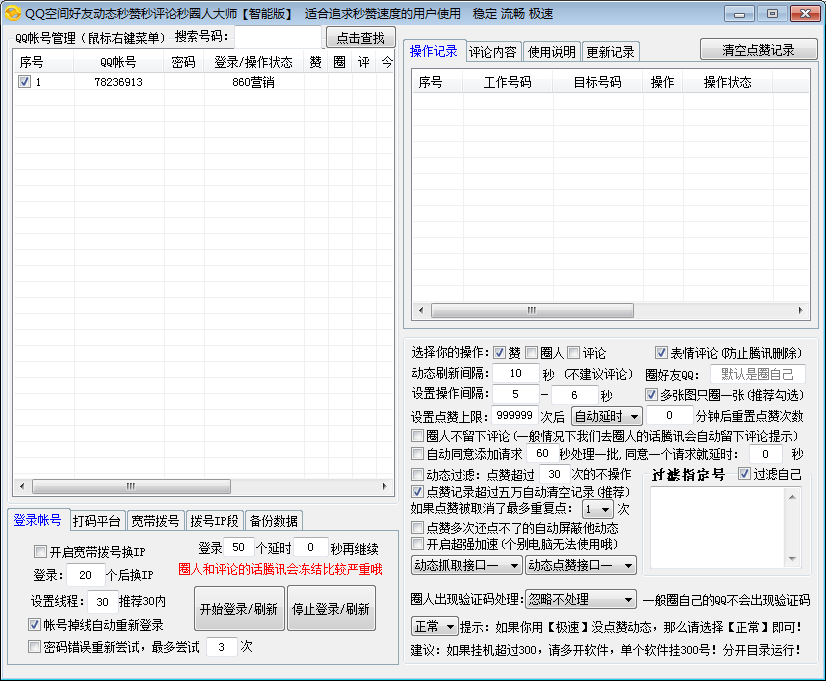The image size is (826, 681).
Task: Enable the 圈人 operation checkbox
Action: (532, 353)
